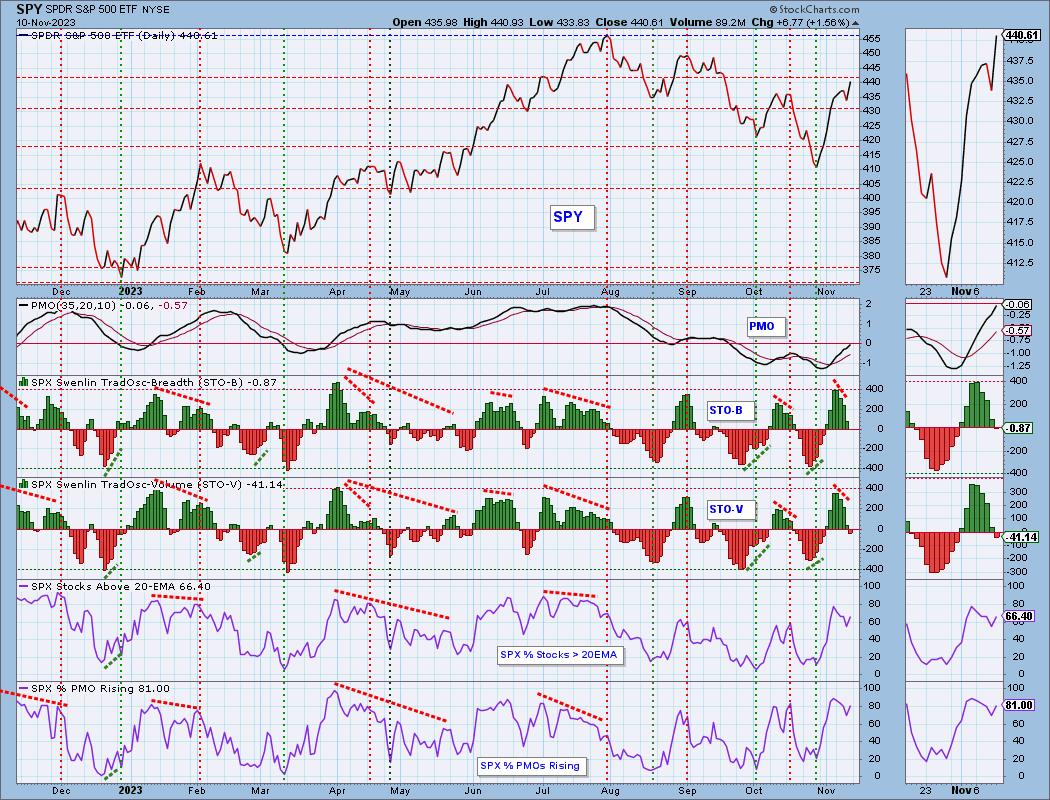Click the bold 2023 label on upper time axis
The image size is (1050, 800).
131,291
